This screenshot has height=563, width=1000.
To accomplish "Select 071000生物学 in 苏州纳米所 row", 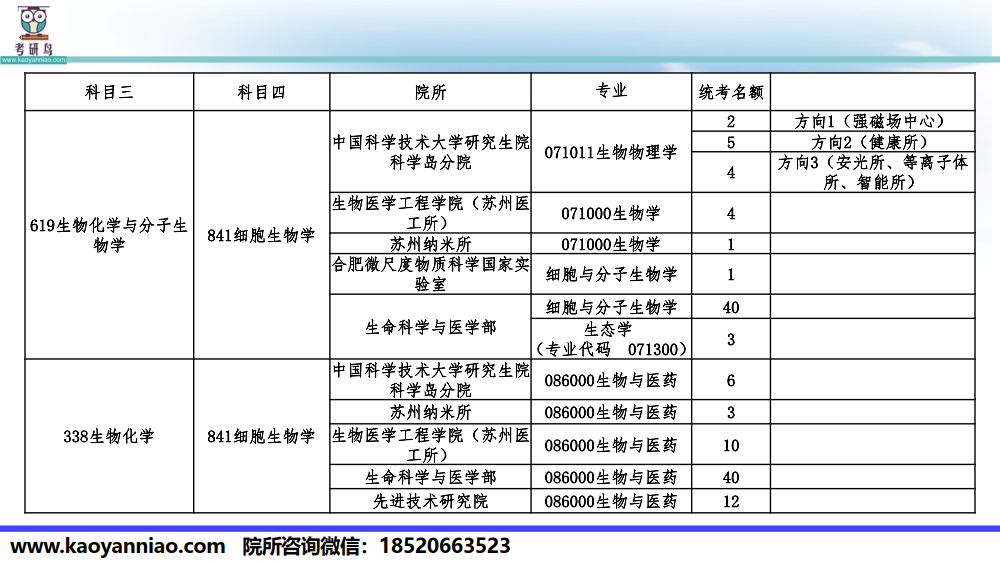I will tap(611, 244).
